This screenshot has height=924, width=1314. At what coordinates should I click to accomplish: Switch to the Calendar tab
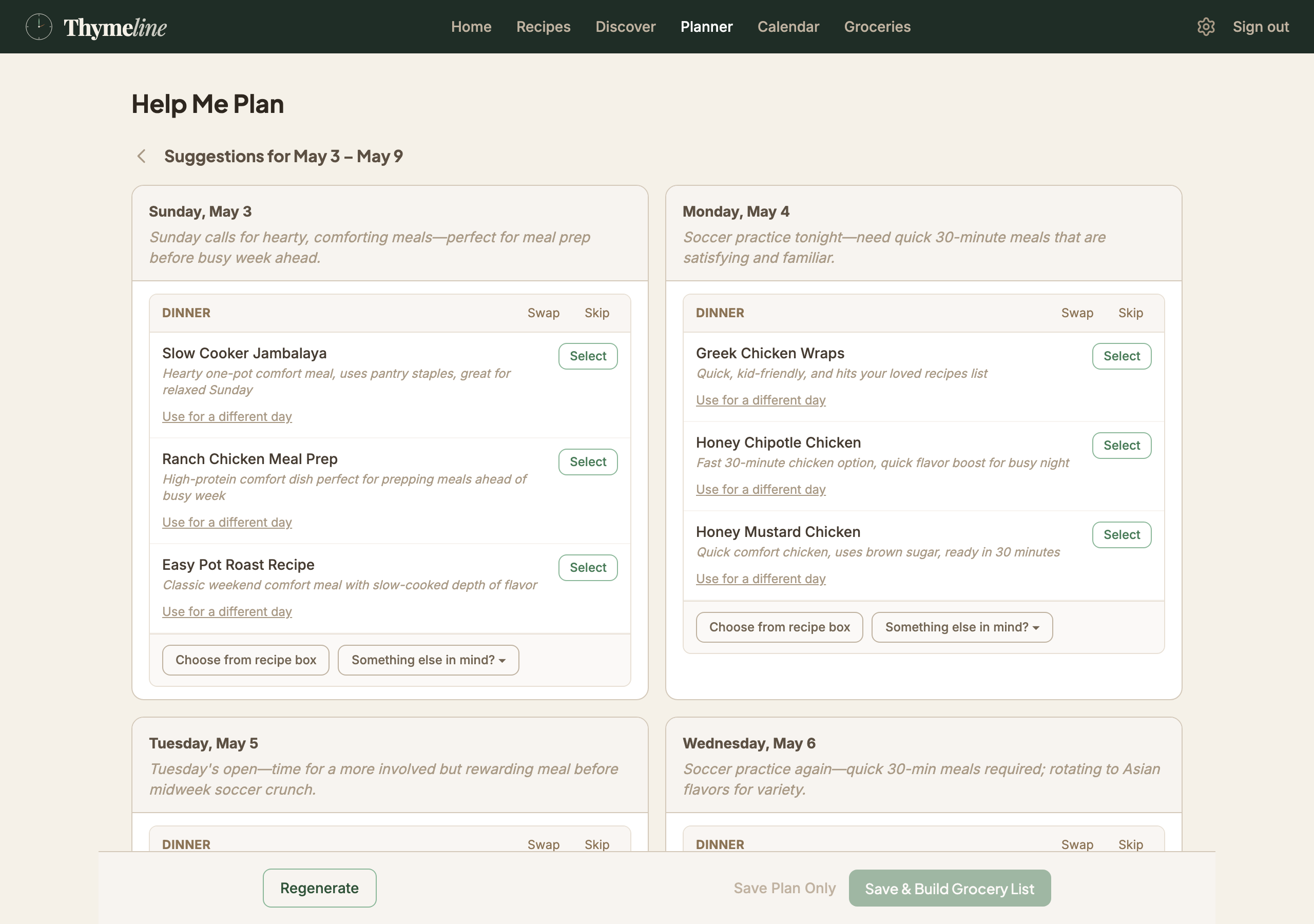click(788, 26)
